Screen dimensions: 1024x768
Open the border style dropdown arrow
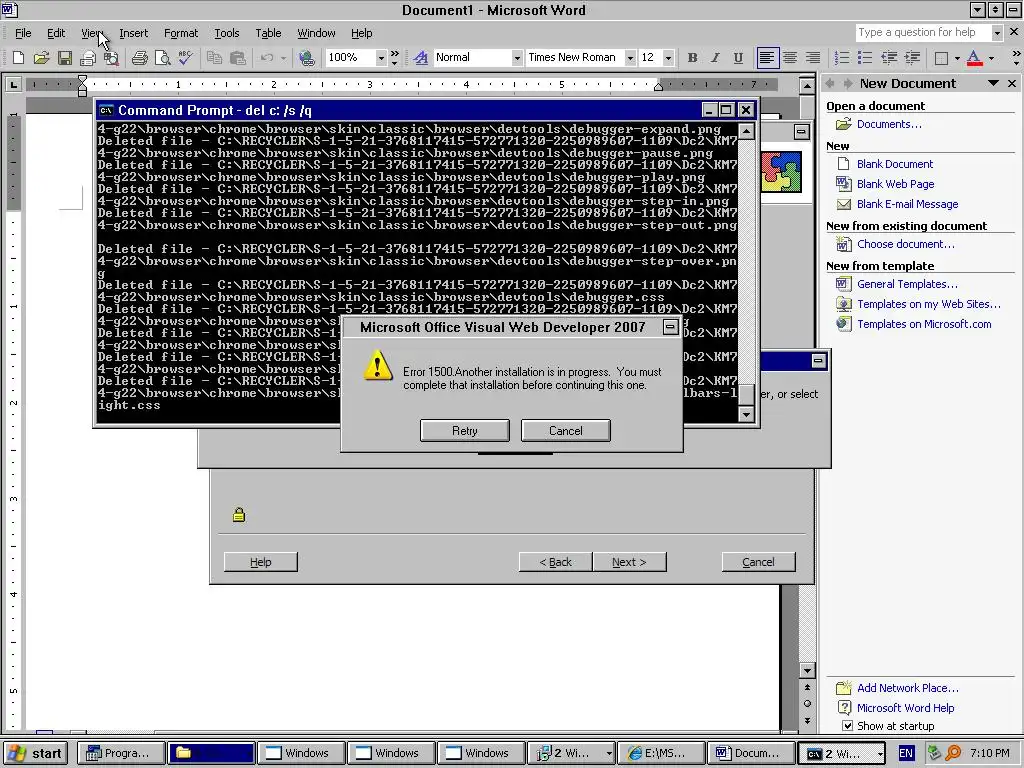(957, 57)
